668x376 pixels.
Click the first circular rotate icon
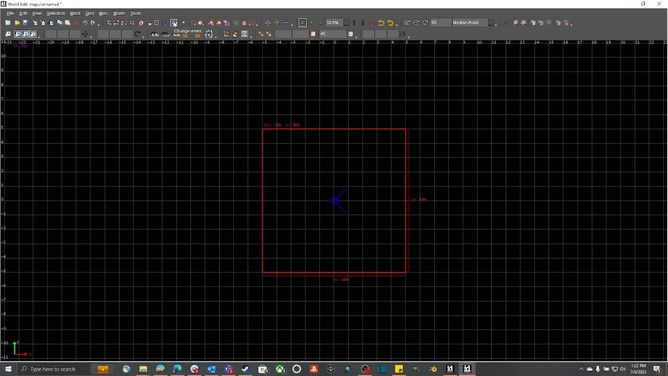[407, 23]
